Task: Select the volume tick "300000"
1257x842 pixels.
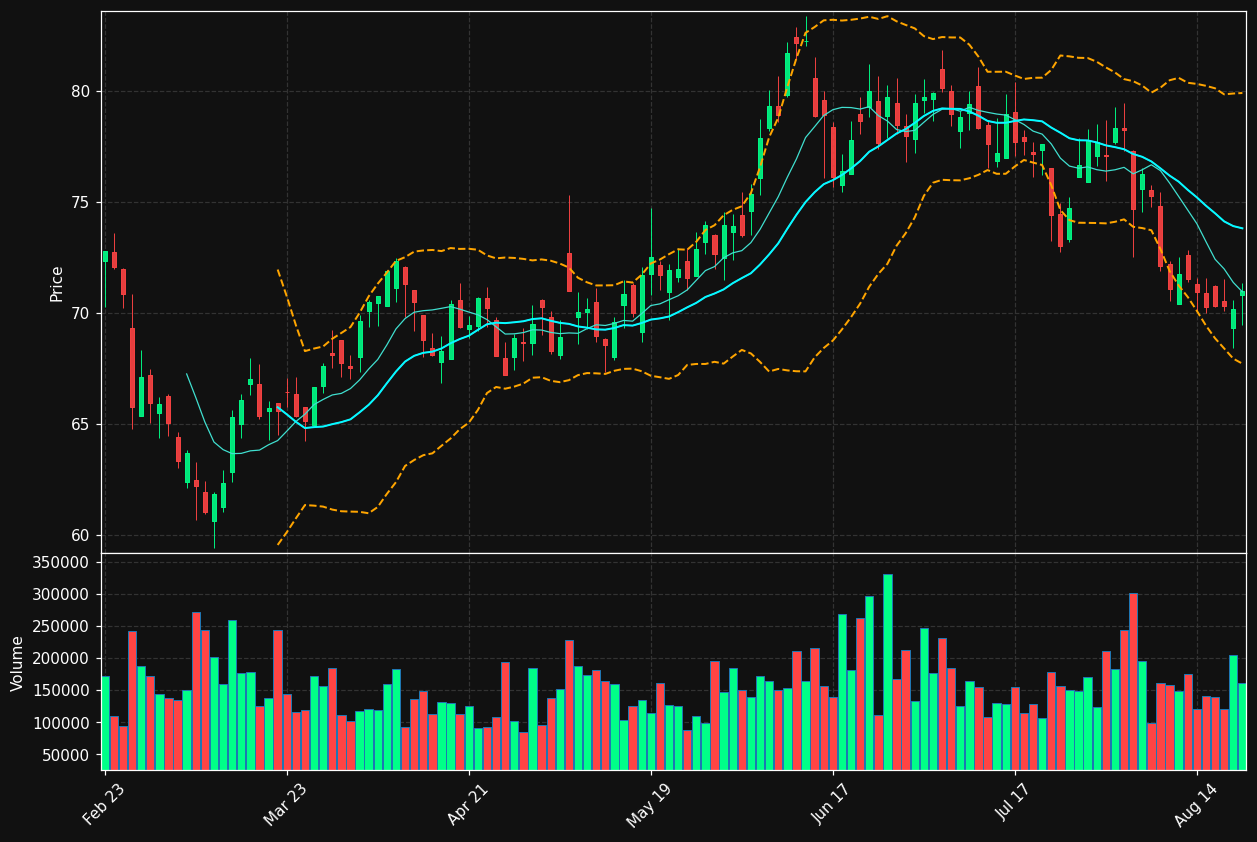Action: point(62,595)
